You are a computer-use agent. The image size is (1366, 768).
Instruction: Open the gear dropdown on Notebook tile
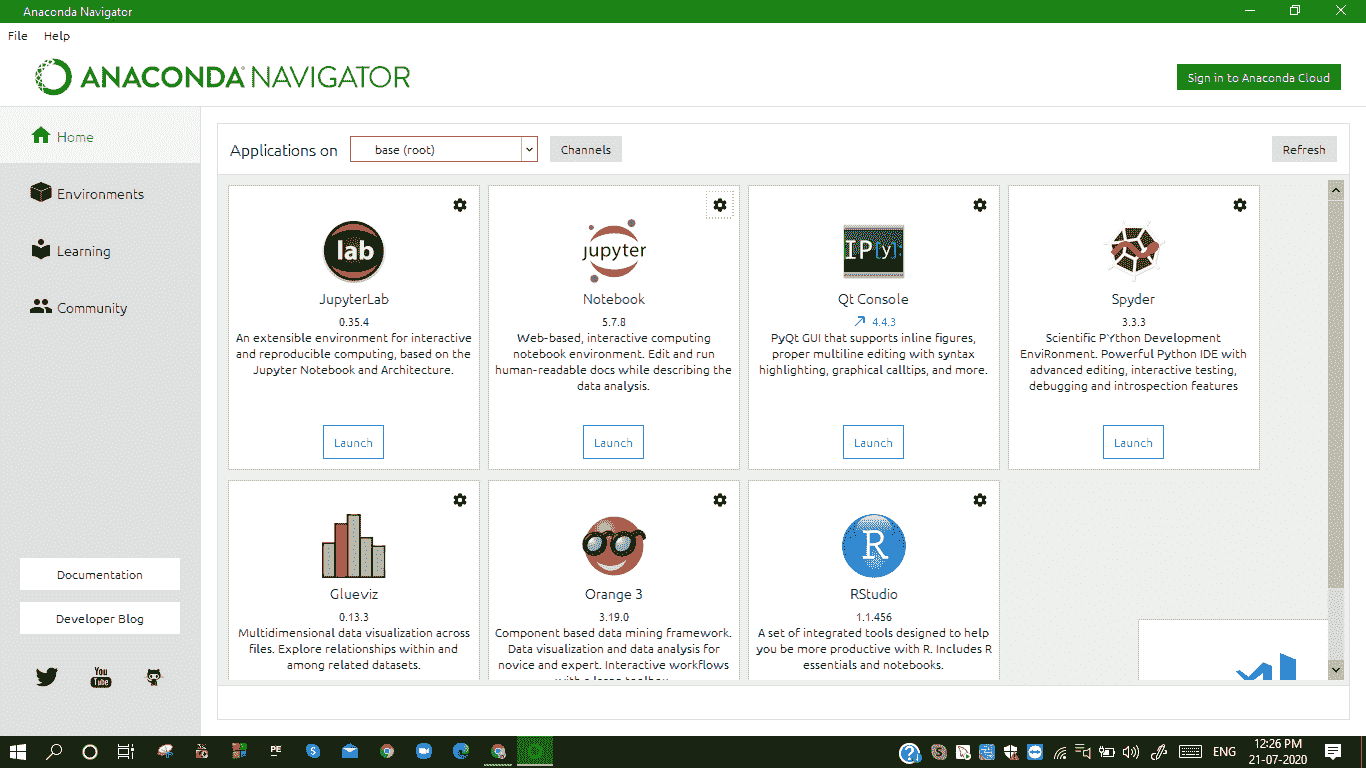click(720, 205)
